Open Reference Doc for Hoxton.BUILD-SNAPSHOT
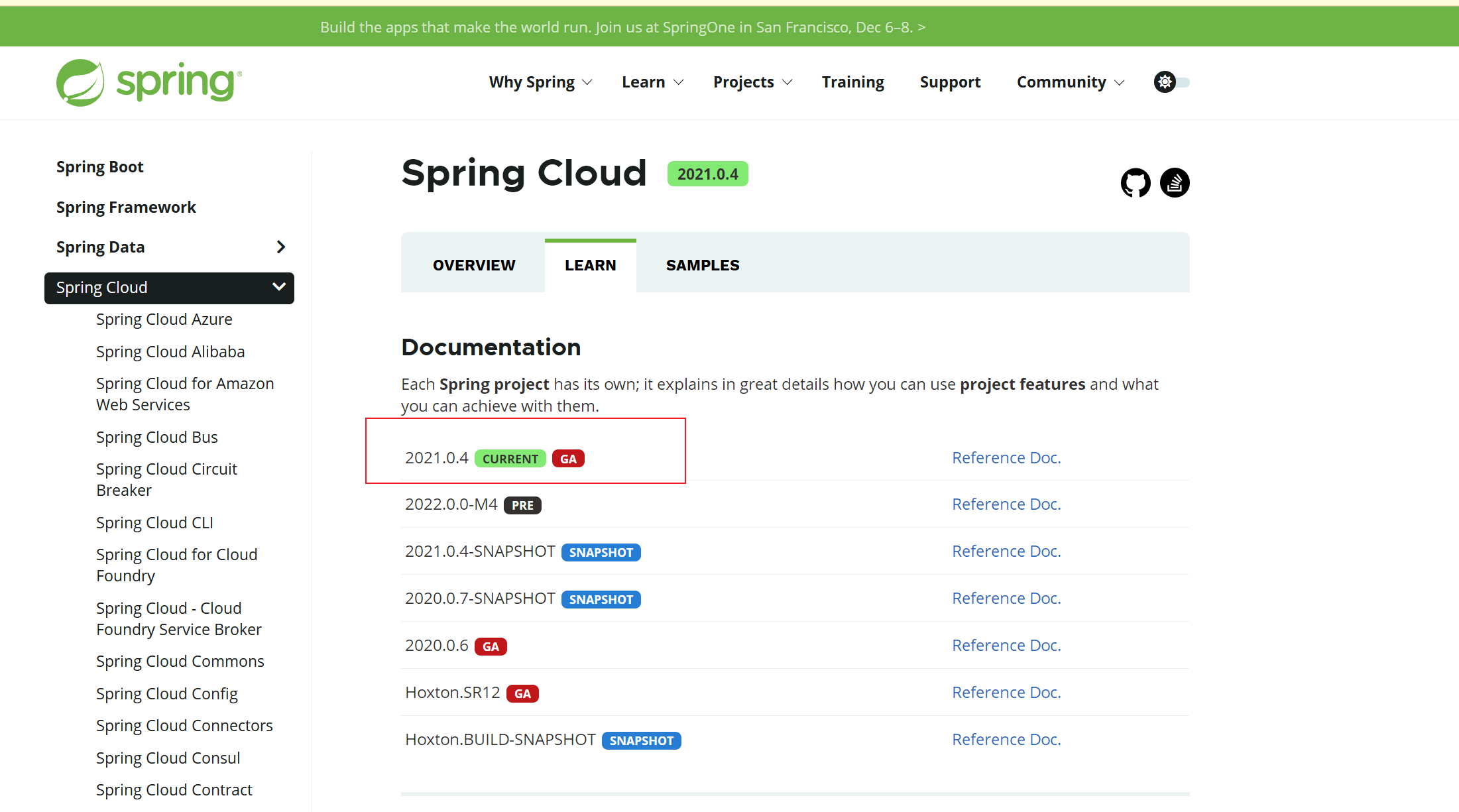Image resolution: width=1459 pixels, height=812 pixels. point(1006,740)
